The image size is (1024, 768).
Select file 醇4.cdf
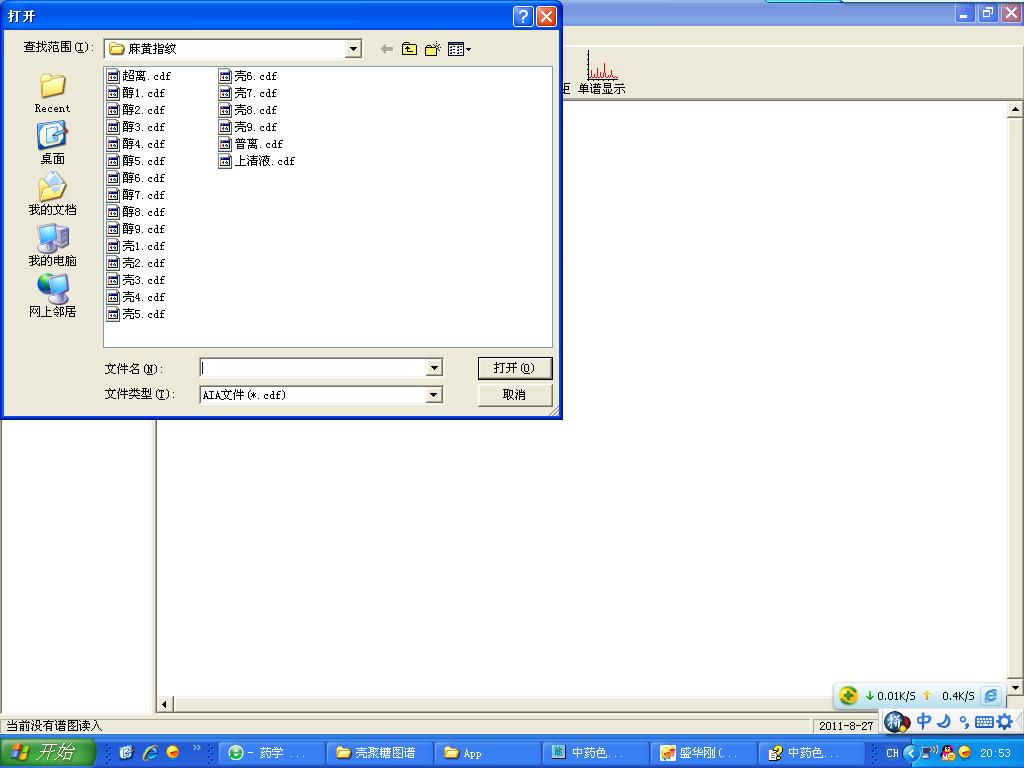[136, 144]
